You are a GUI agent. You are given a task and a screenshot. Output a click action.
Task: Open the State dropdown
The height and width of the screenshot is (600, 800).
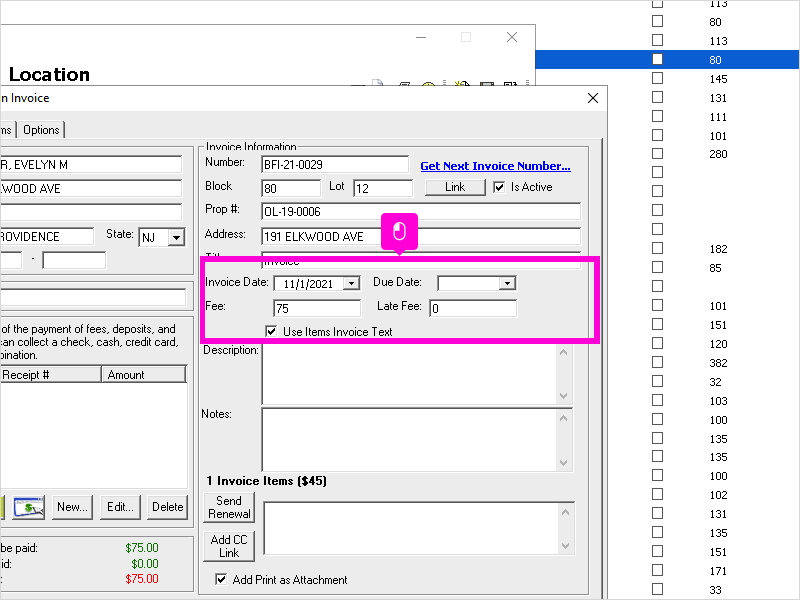[x=176, y=238]
